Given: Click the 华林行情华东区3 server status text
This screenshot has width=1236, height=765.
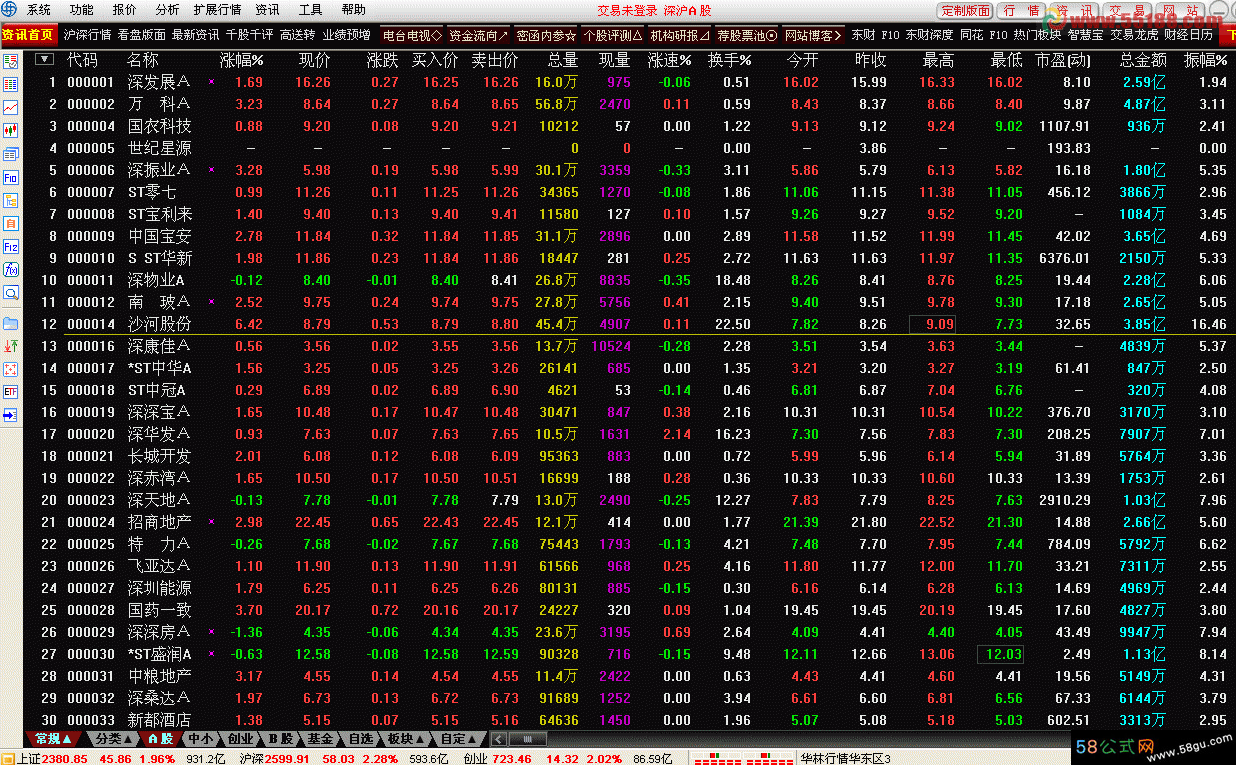Looking at the screenshot, I should (845, 758).
